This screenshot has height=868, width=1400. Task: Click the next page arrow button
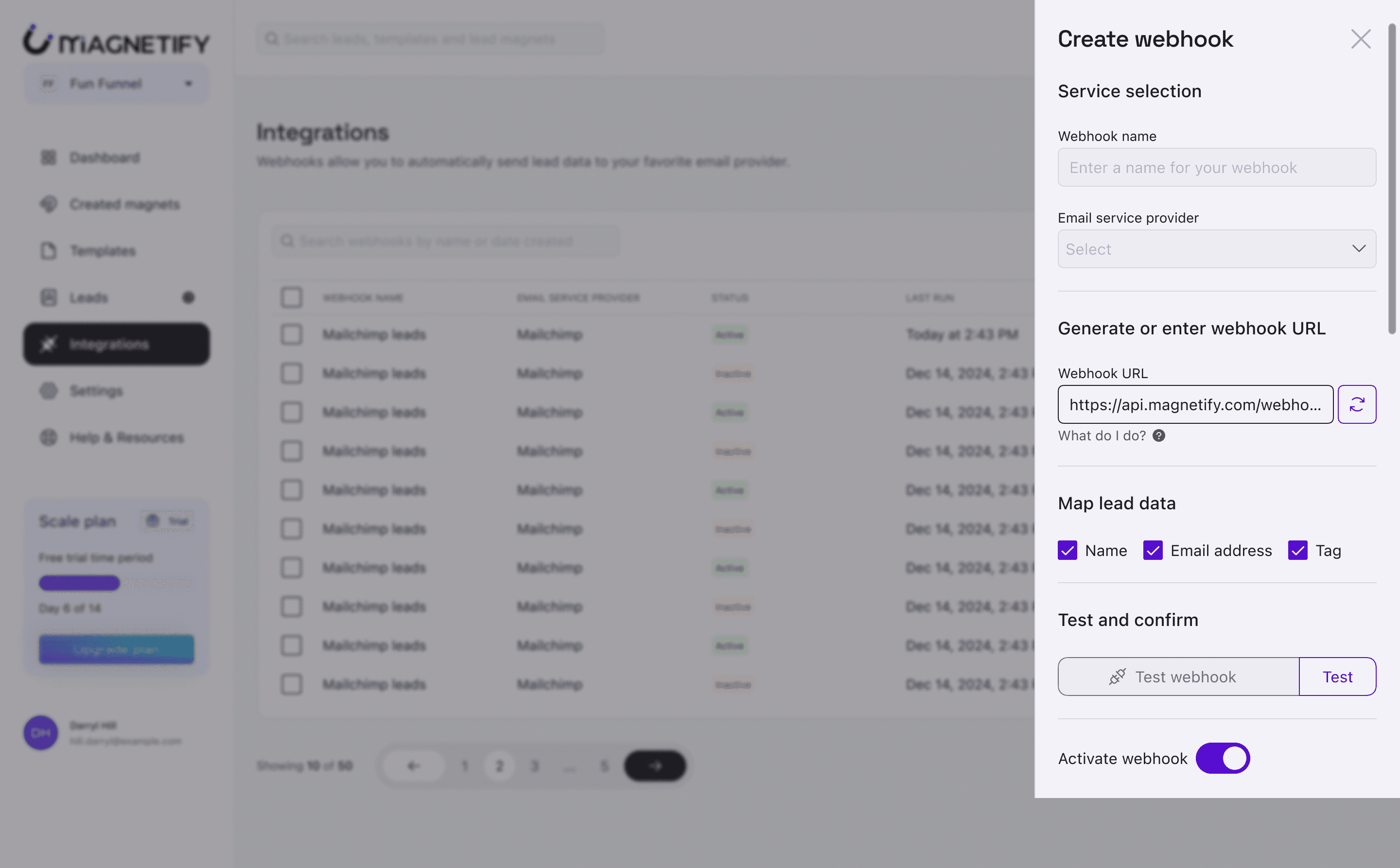655,765
